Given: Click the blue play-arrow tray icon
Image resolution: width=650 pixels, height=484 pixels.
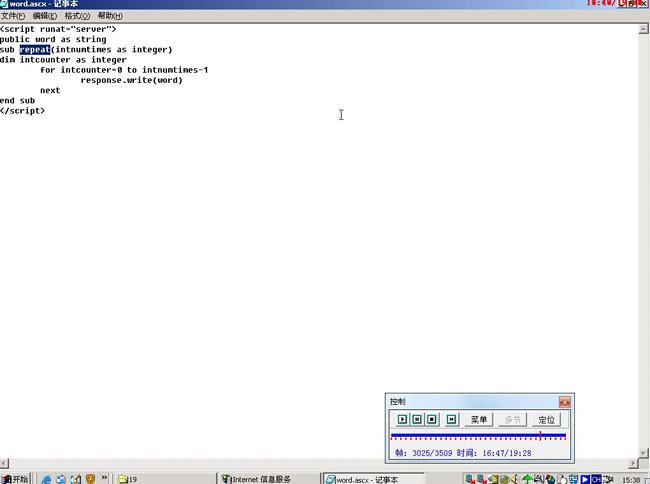Looking at the screenshot, I should tap(585, 479).
